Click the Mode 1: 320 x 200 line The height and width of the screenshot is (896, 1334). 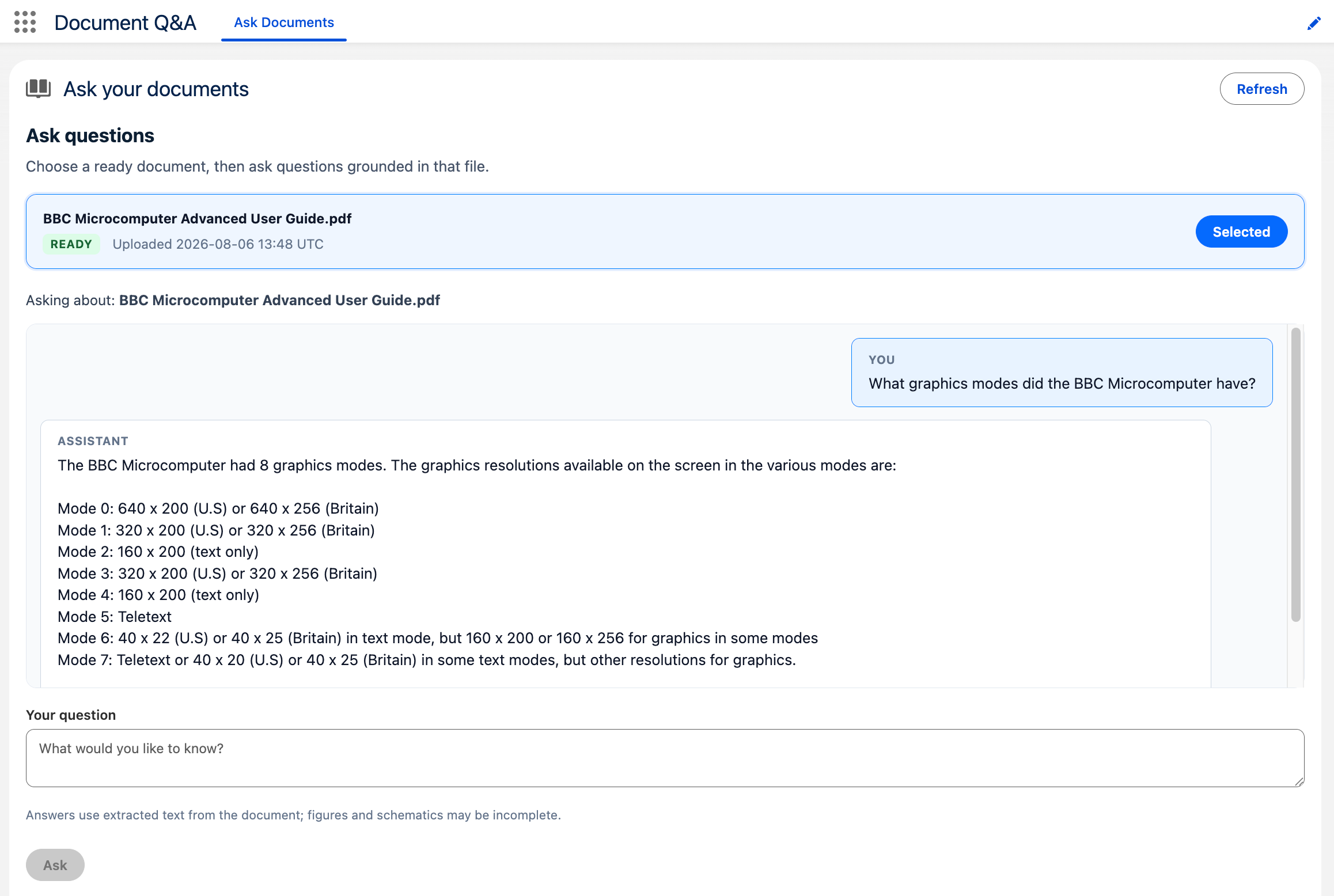point(217,530)
